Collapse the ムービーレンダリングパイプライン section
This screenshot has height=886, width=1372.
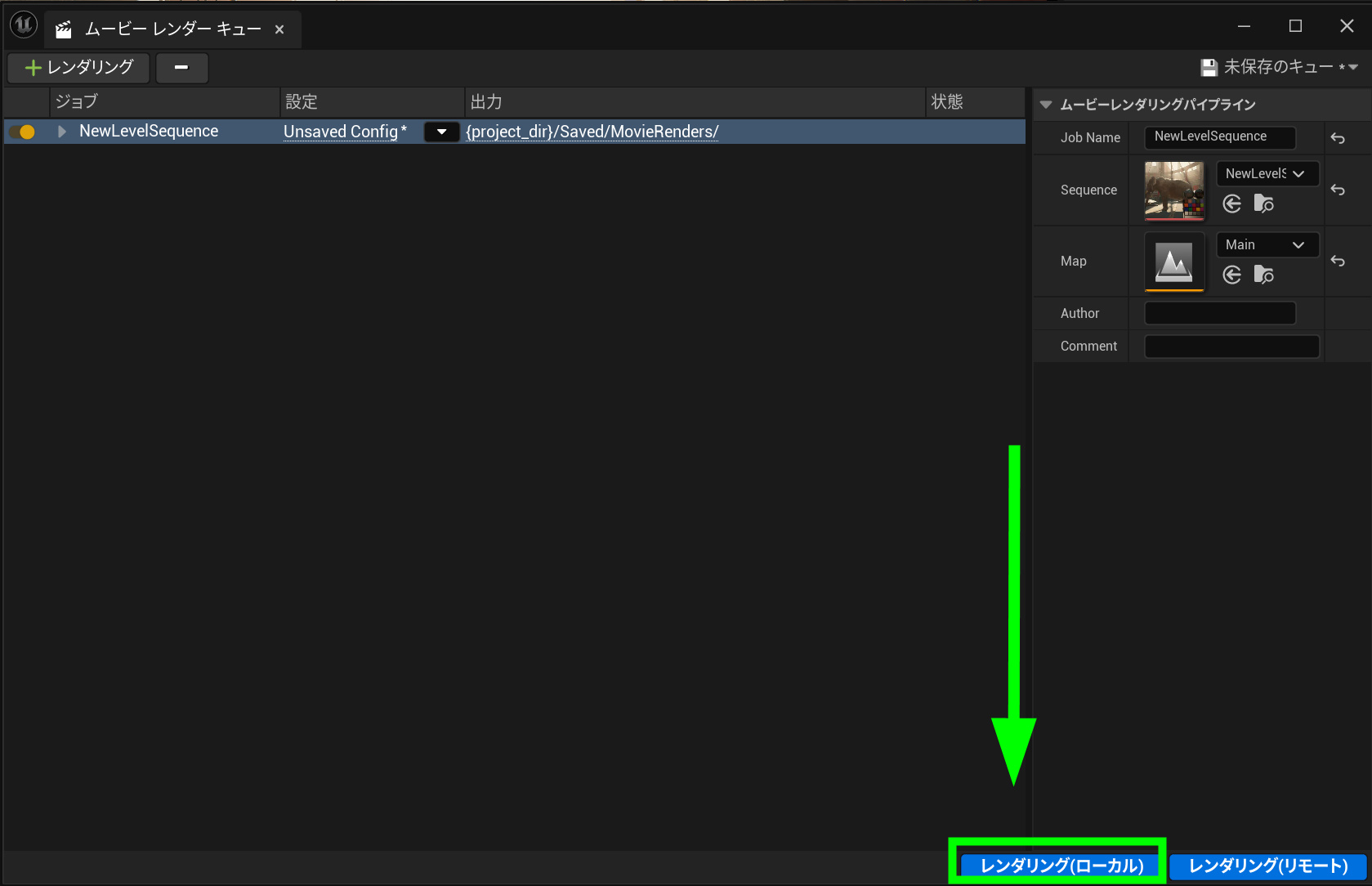tap(1046, 105)
